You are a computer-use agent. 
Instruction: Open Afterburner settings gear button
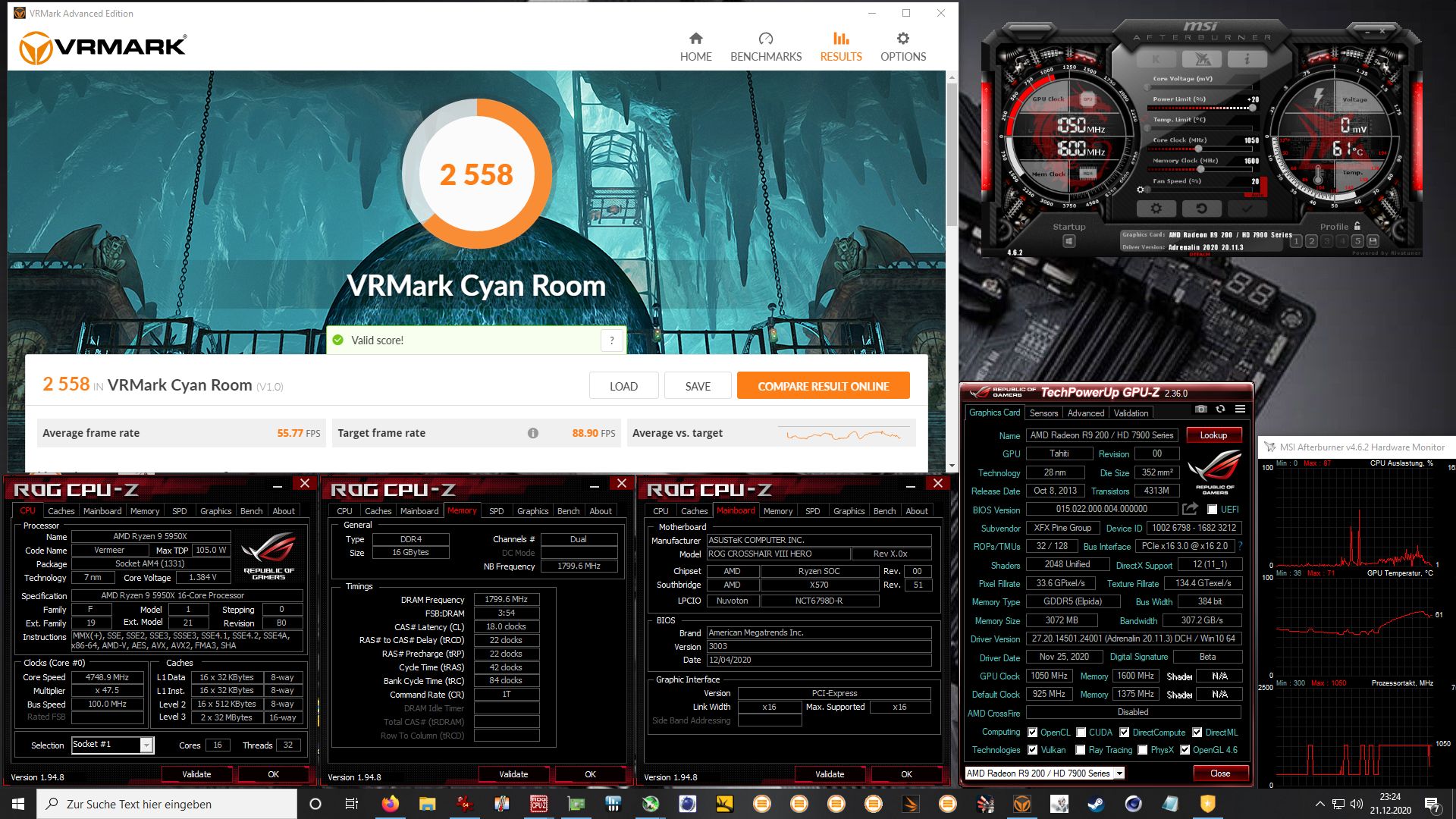1156,208
